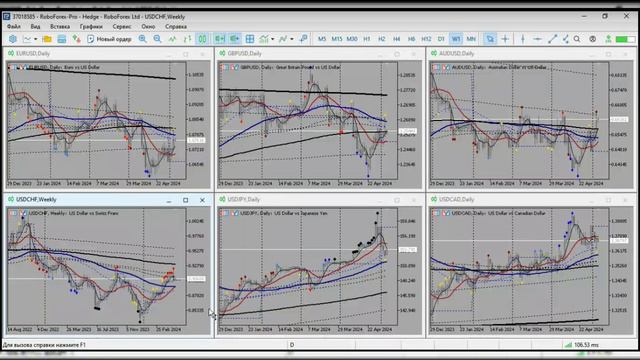640x360 pixels.
Task: Open the Справка menu
Action: [x=176, y=27]
